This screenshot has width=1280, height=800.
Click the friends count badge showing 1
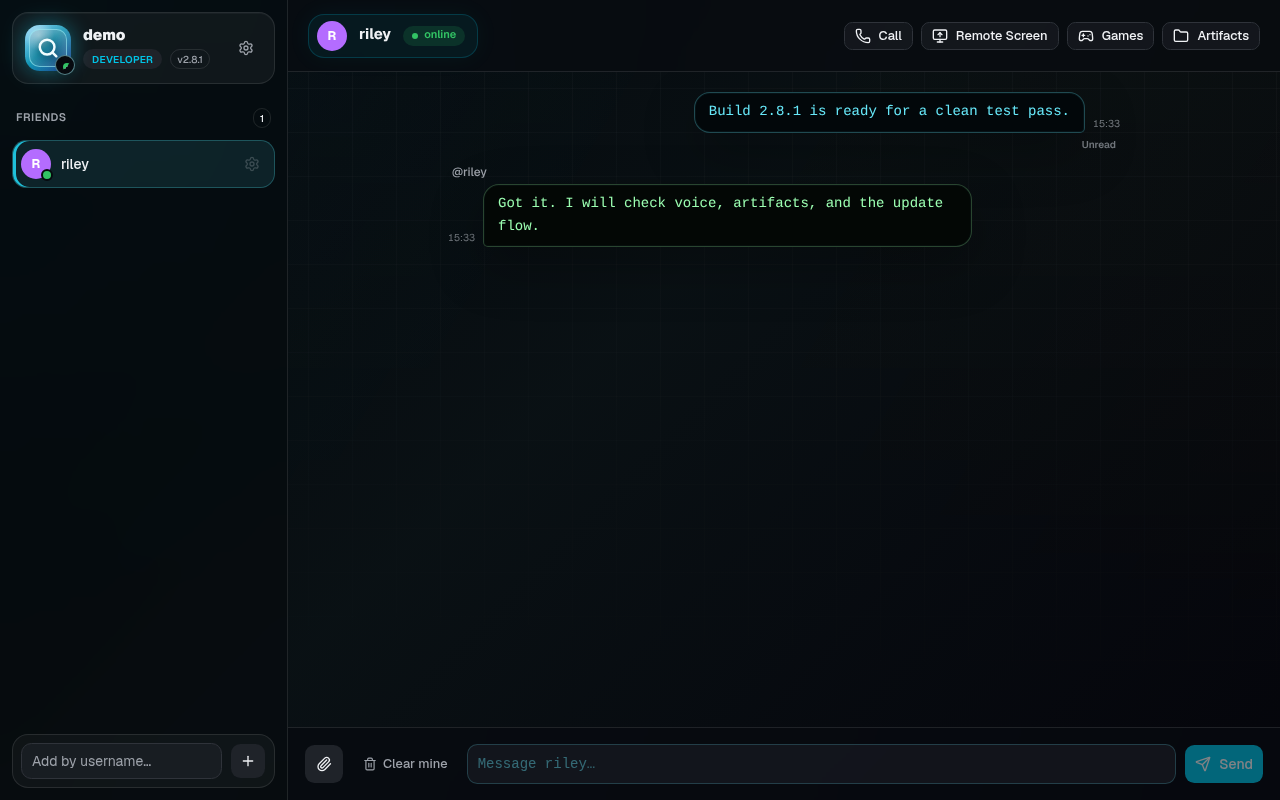262,118
